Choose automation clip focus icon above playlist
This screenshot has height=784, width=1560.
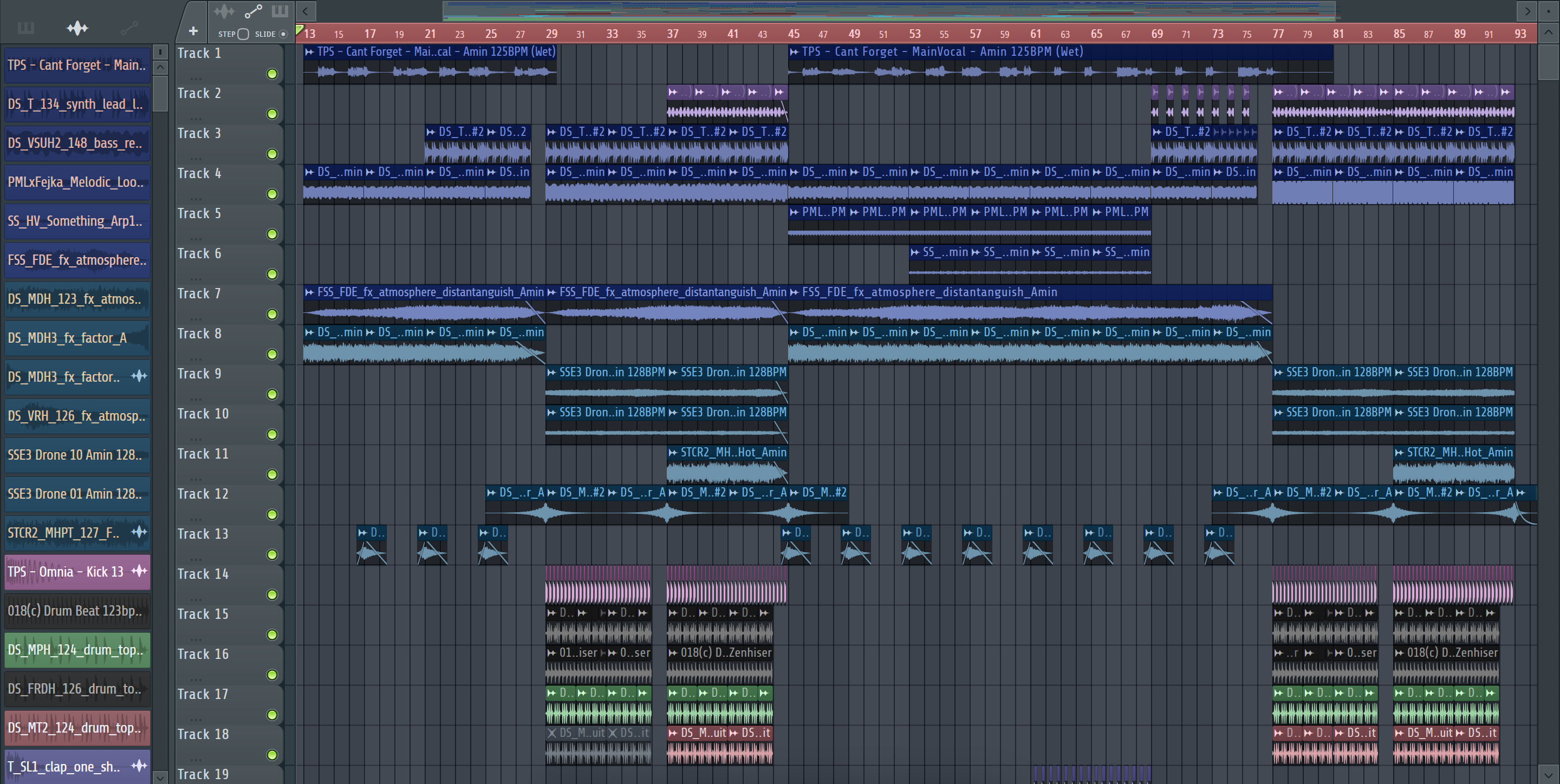point(253,11)
